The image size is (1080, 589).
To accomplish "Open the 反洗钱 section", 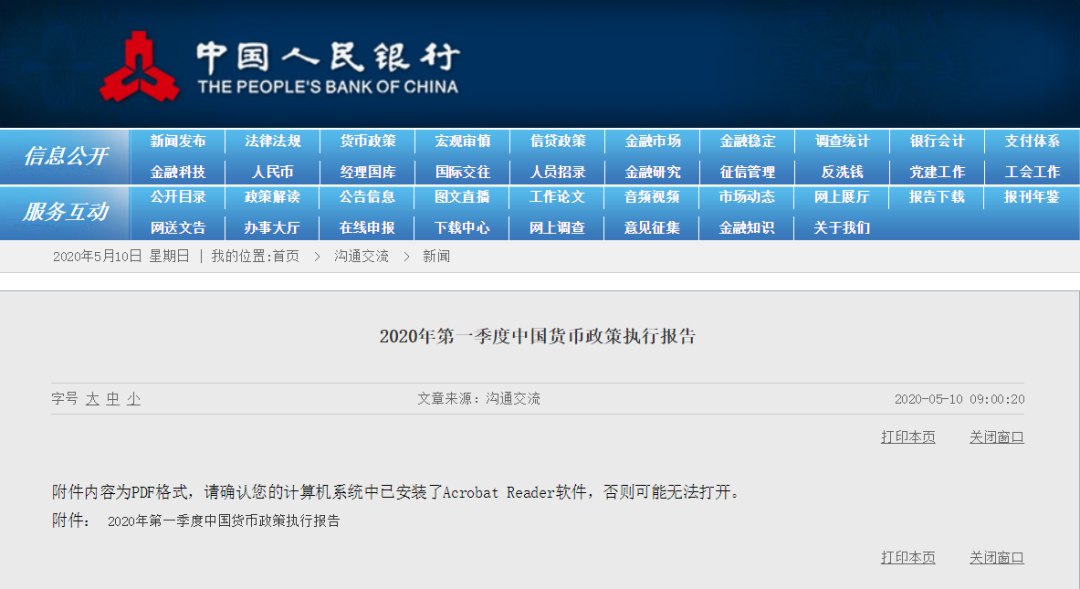I will pos(842,172).
